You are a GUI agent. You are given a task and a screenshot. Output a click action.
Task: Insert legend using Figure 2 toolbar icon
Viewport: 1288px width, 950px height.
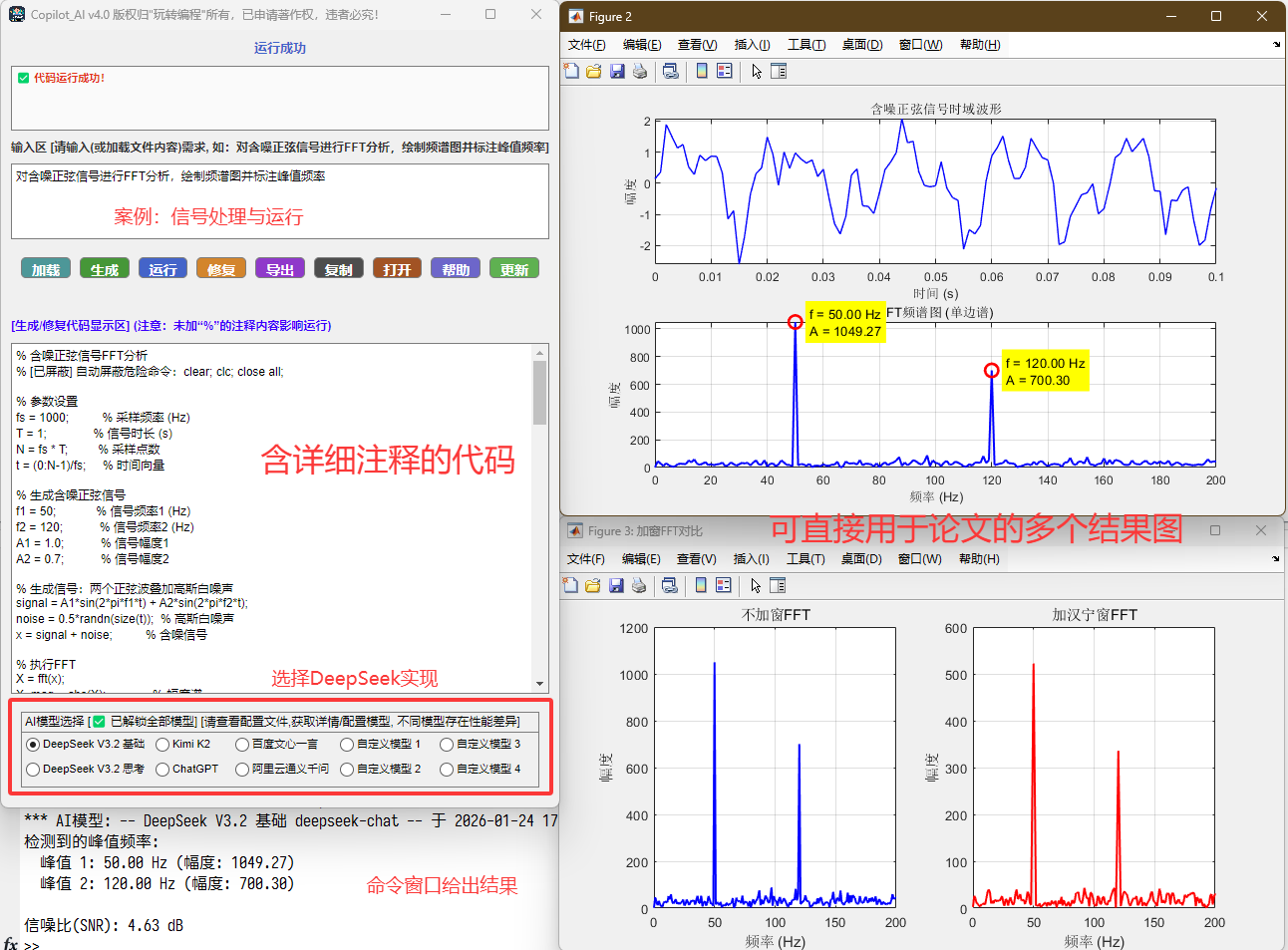pos(725,71)
